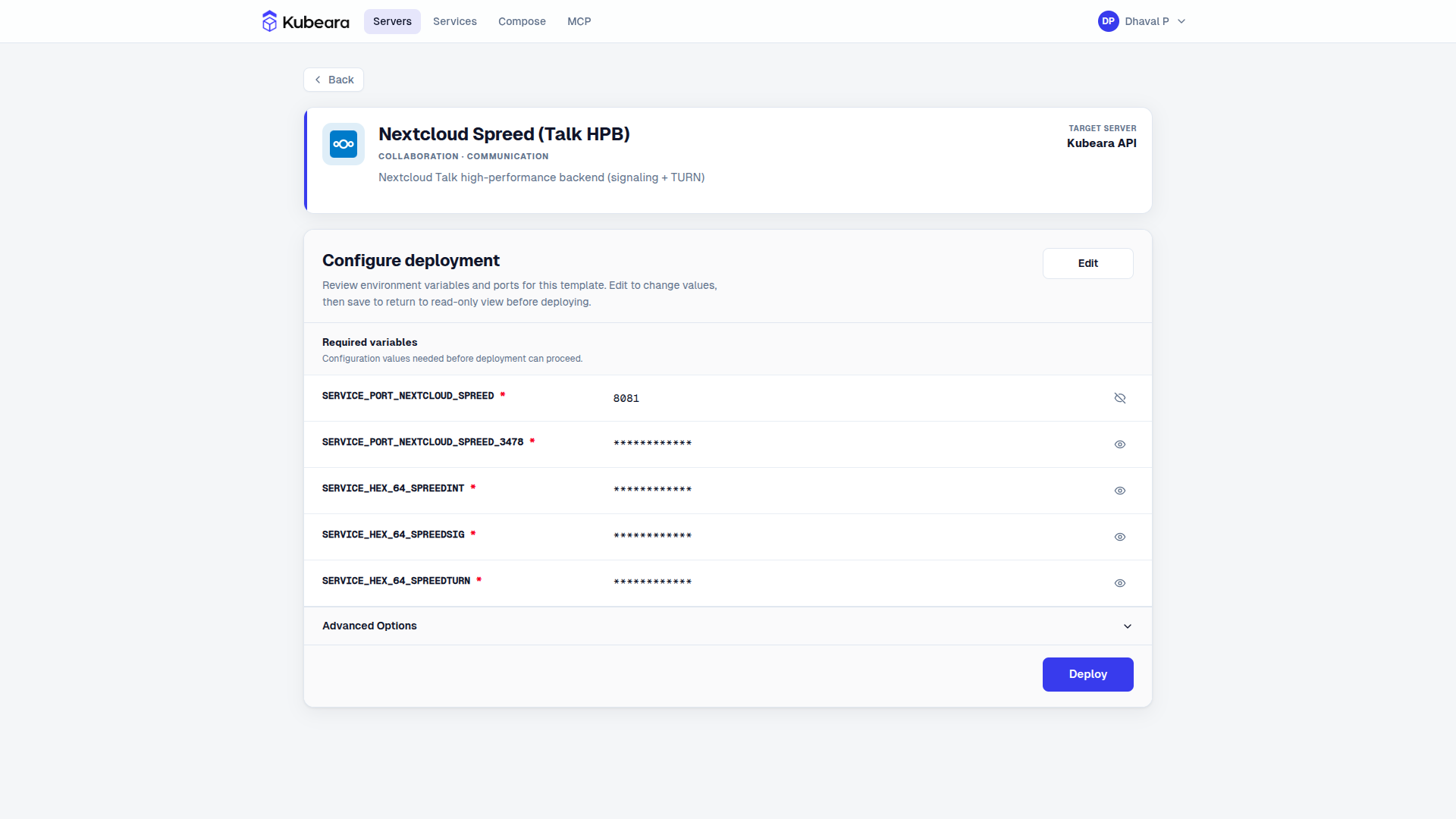Click the SERVICE_PORT_NEXTCLOUD_SPREED_3478 label
This screenshot has width=1456, height=819.
[x=422, y=442]
